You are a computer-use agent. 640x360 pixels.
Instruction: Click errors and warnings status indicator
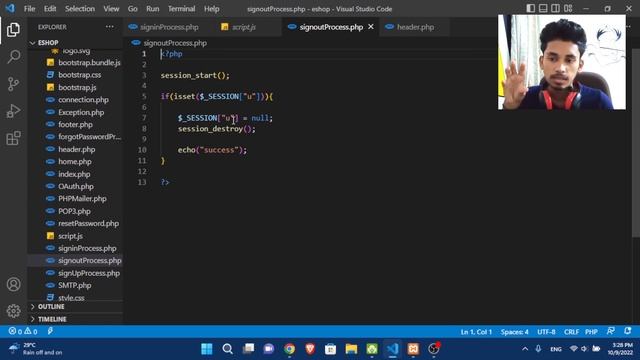[x=23, y=331]
